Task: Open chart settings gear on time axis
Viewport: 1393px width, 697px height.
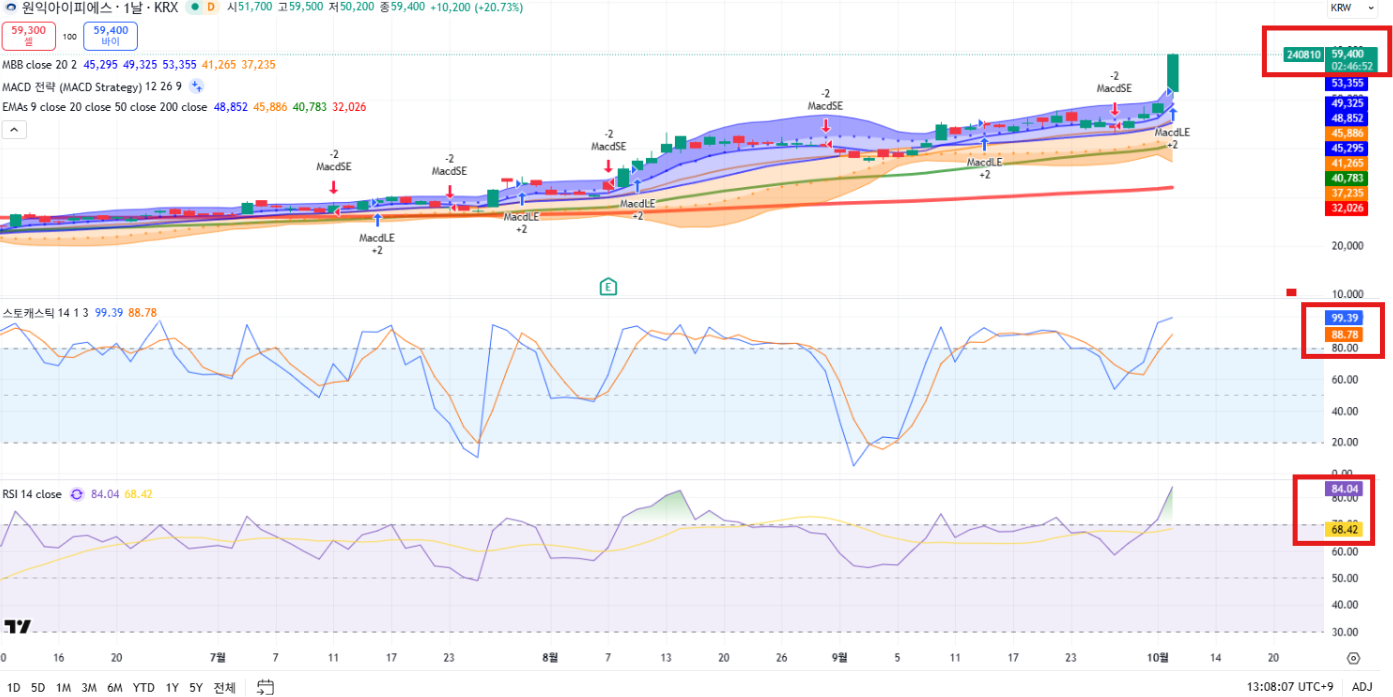Action: click(1353, 658)
